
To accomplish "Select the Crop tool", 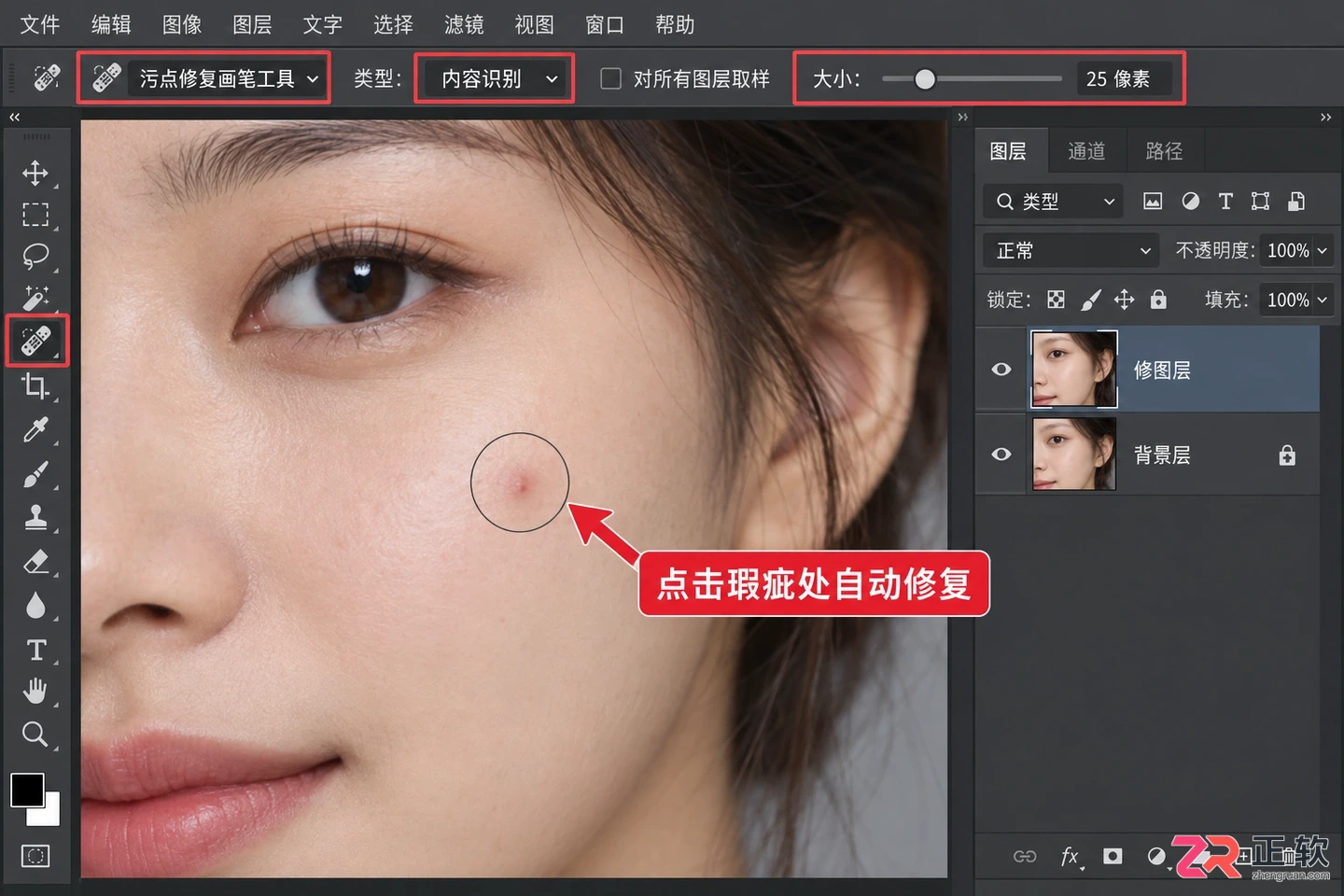I will click(35, 385).
